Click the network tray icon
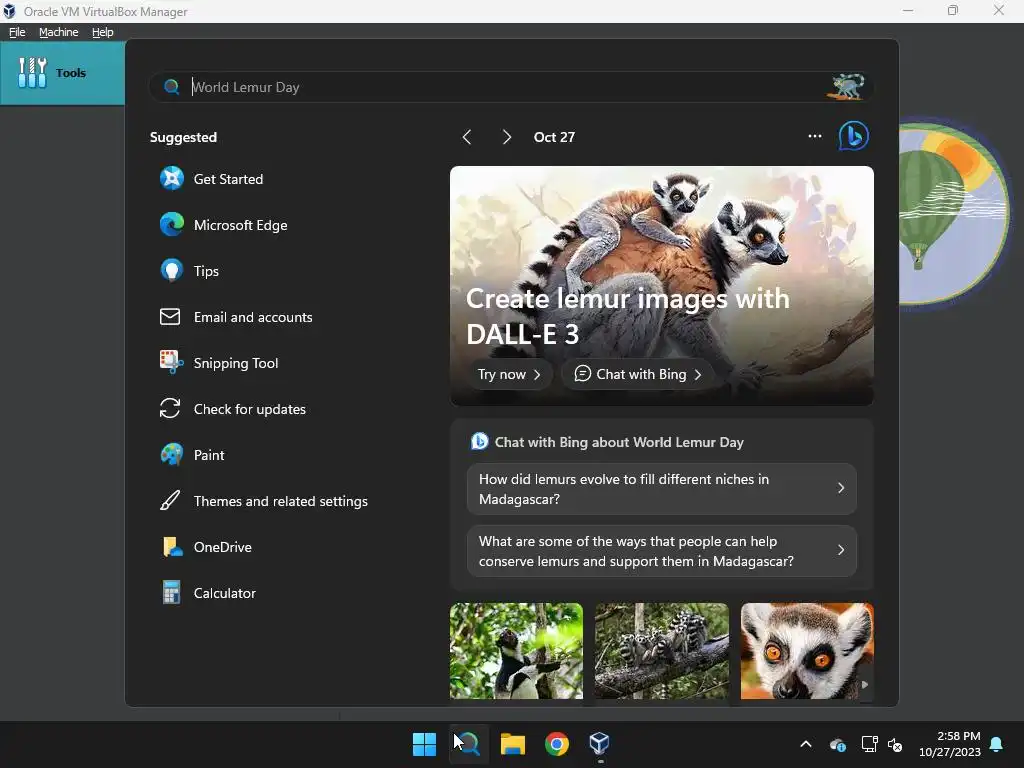This screenshot has height=768, width=1024. click(x=869, y=744)
